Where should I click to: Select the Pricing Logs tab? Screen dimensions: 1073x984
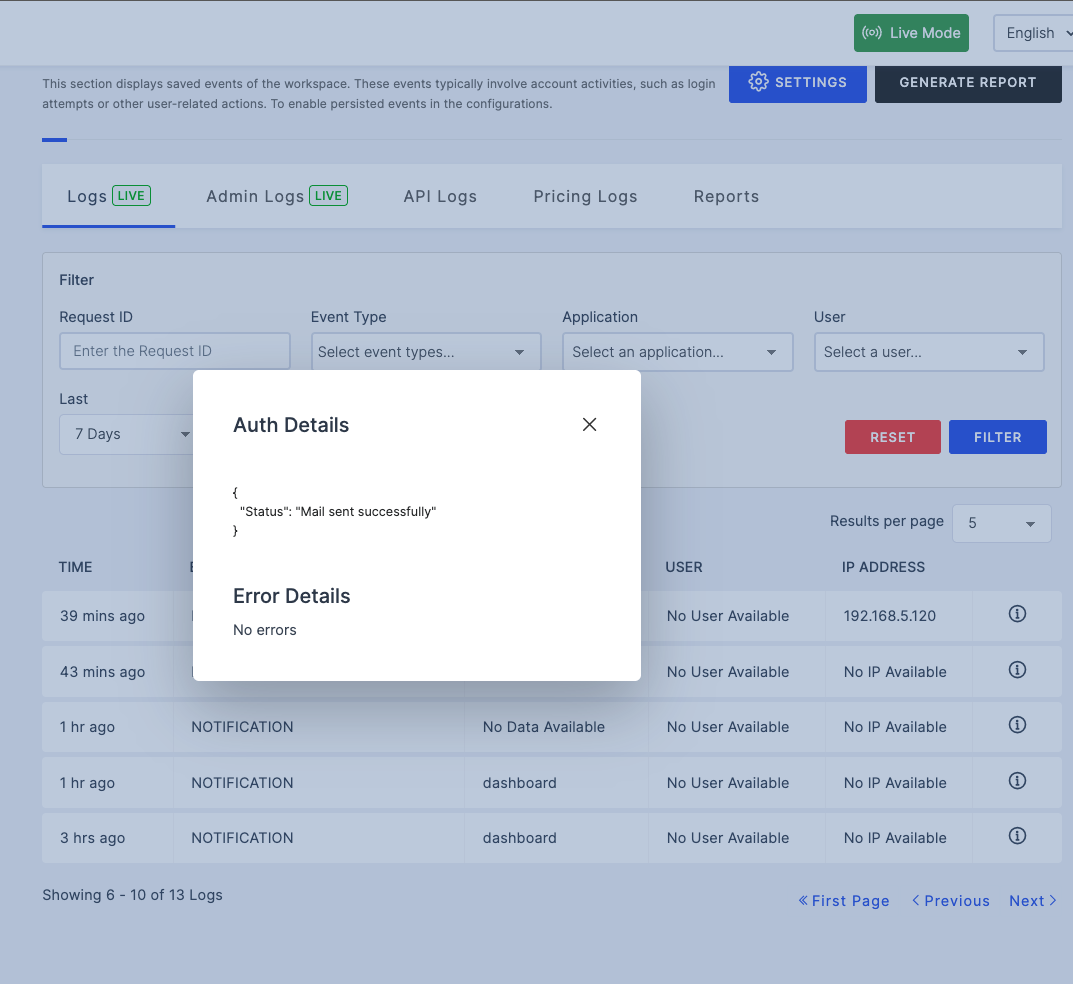coord(585,196)
